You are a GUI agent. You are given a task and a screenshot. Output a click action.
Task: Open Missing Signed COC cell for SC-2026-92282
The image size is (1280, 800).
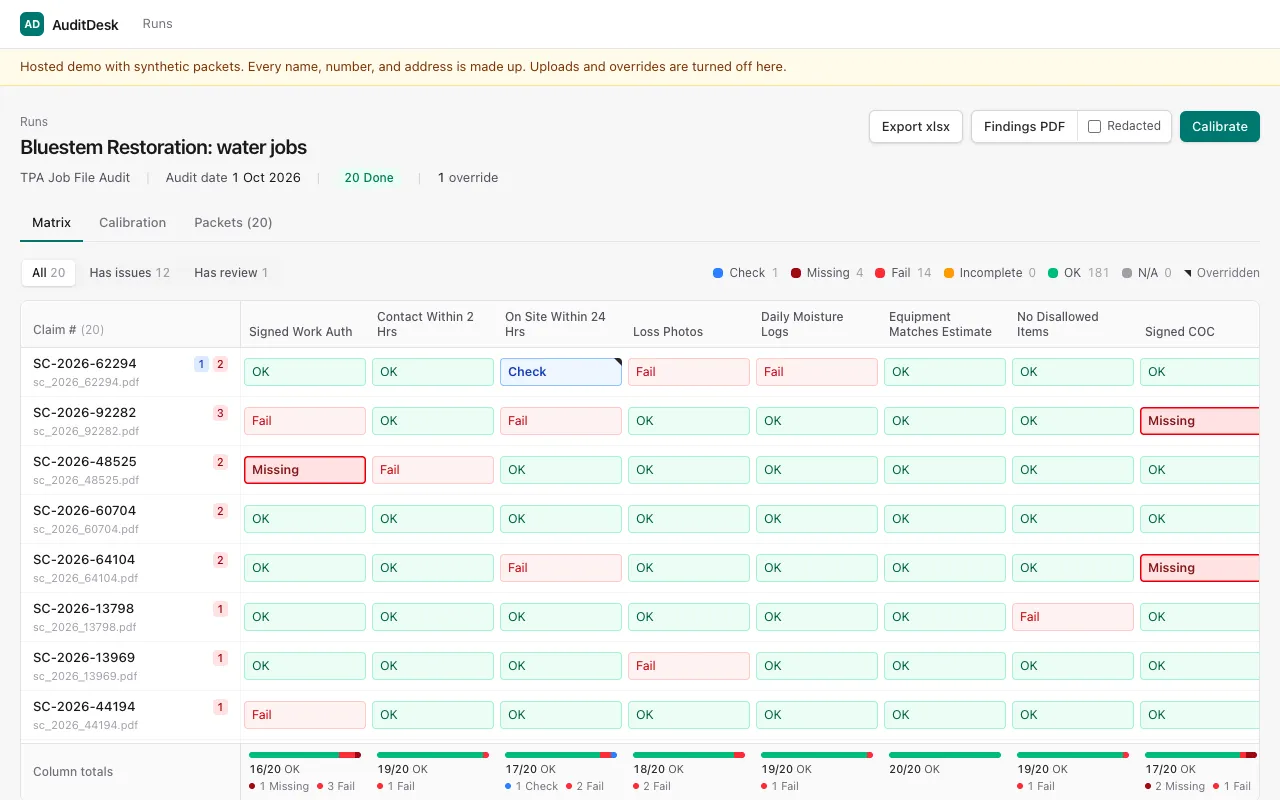click(1200, 421)
